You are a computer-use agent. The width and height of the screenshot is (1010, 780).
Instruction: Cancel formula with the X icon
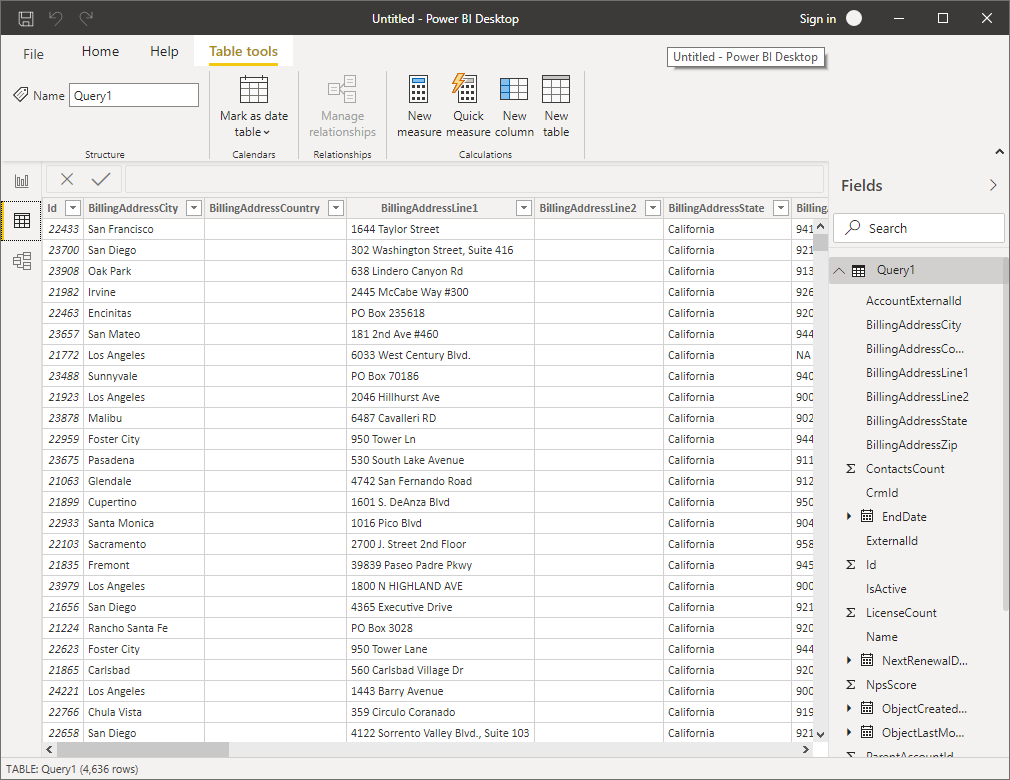pos(67,179)
